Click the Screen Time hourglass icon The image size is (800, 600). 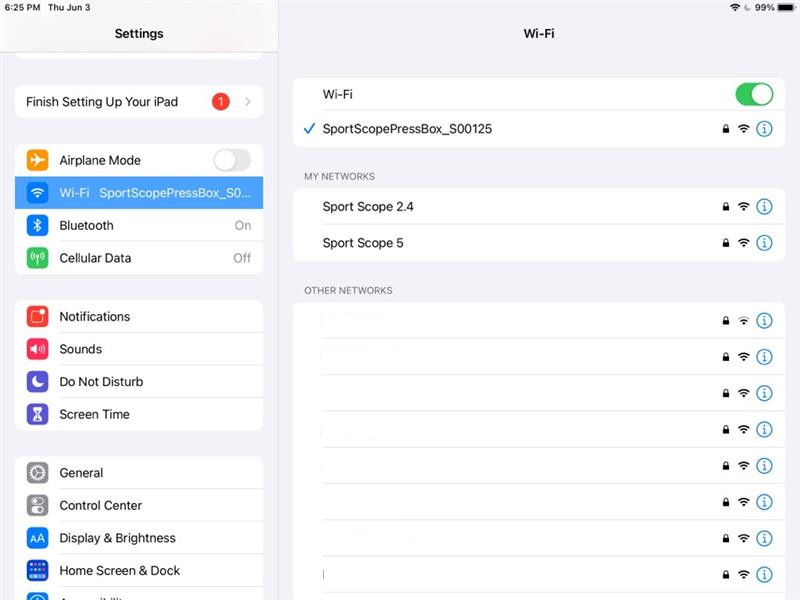click(37, 414)
